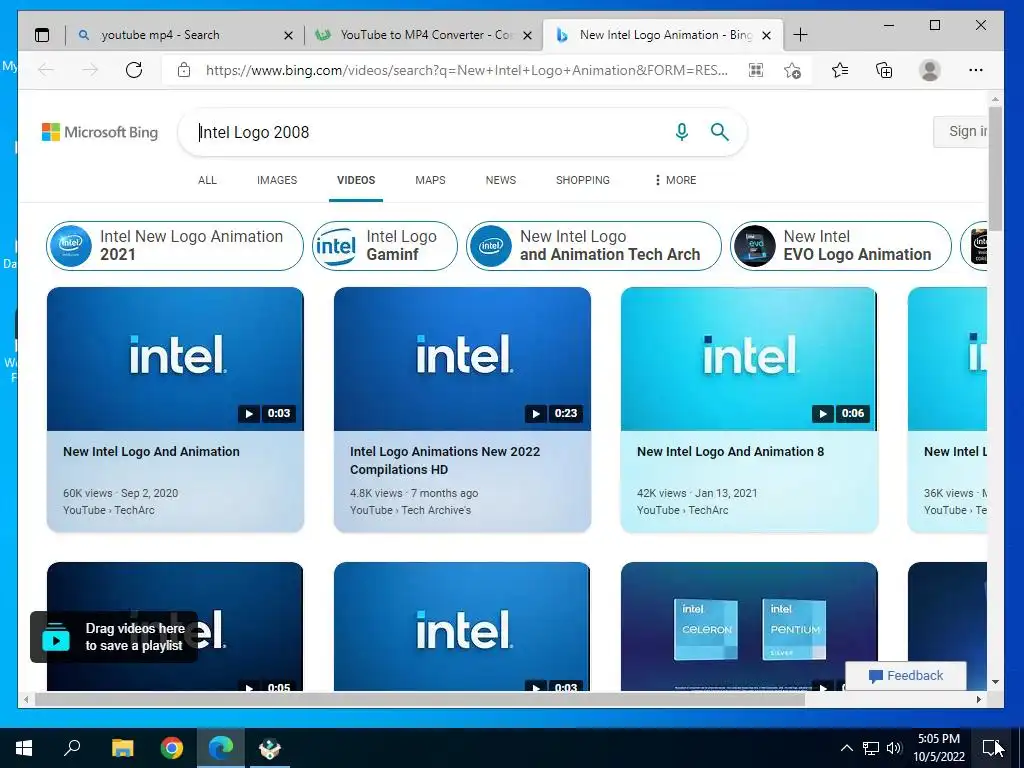1024x768 pixels.
Task: Click title New Intel Logo And Animation
Action: coord(152,451)
